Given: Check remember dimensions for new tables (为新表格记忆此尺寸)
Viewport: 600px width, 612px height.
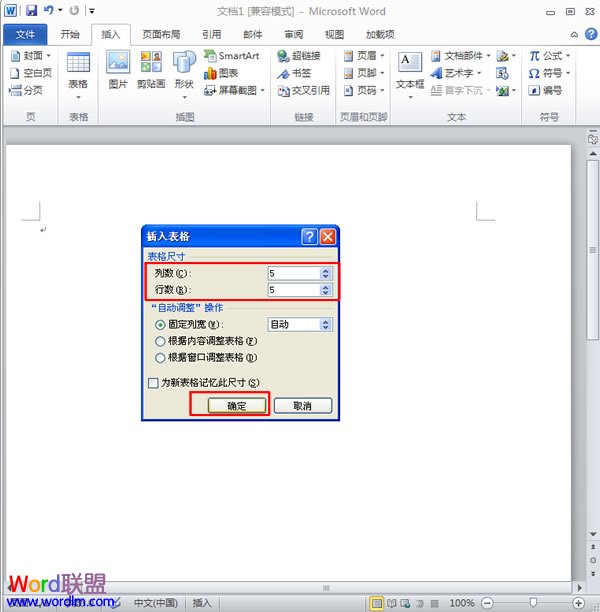Looking at the screenshot, I should click(x=153, y=383).
